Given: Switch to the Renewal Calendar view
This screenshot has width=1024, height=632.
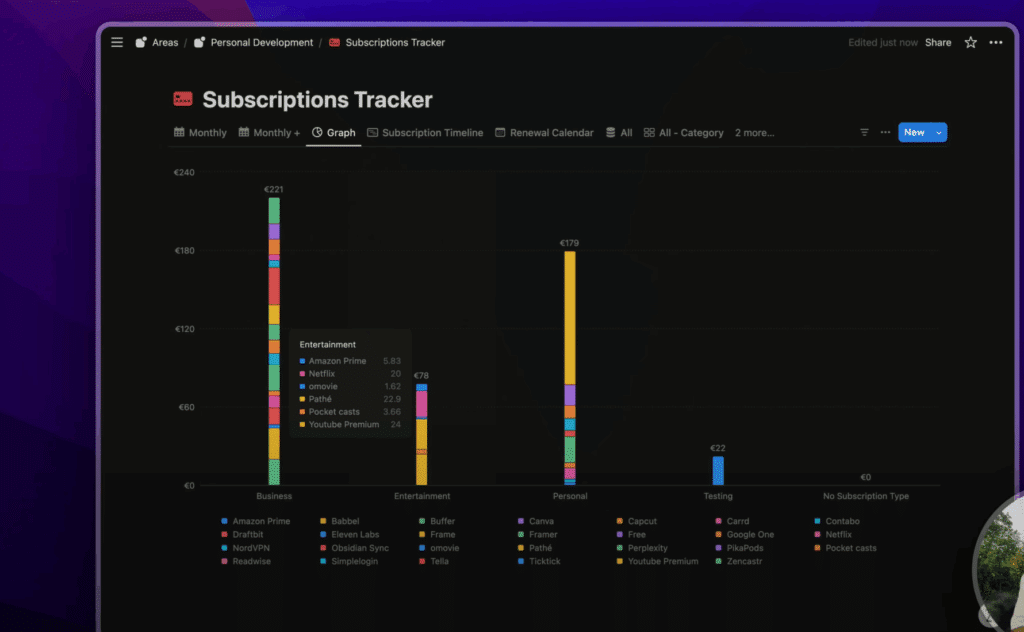Looking at the screenshot, I should [x=544, y=132].
